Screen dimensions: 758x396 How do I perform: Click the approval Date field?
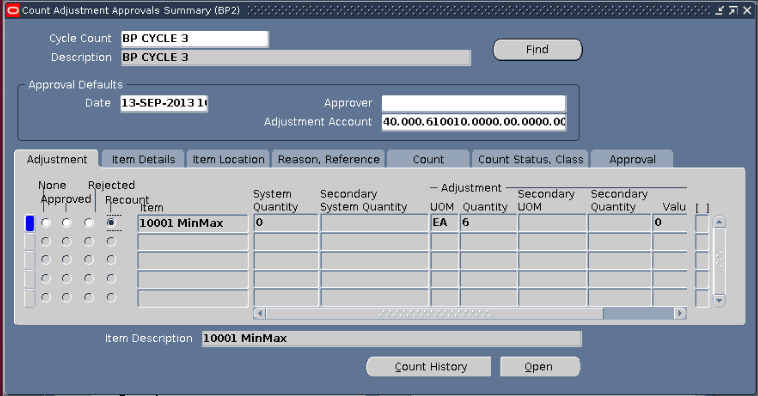(x=164, y=103)
